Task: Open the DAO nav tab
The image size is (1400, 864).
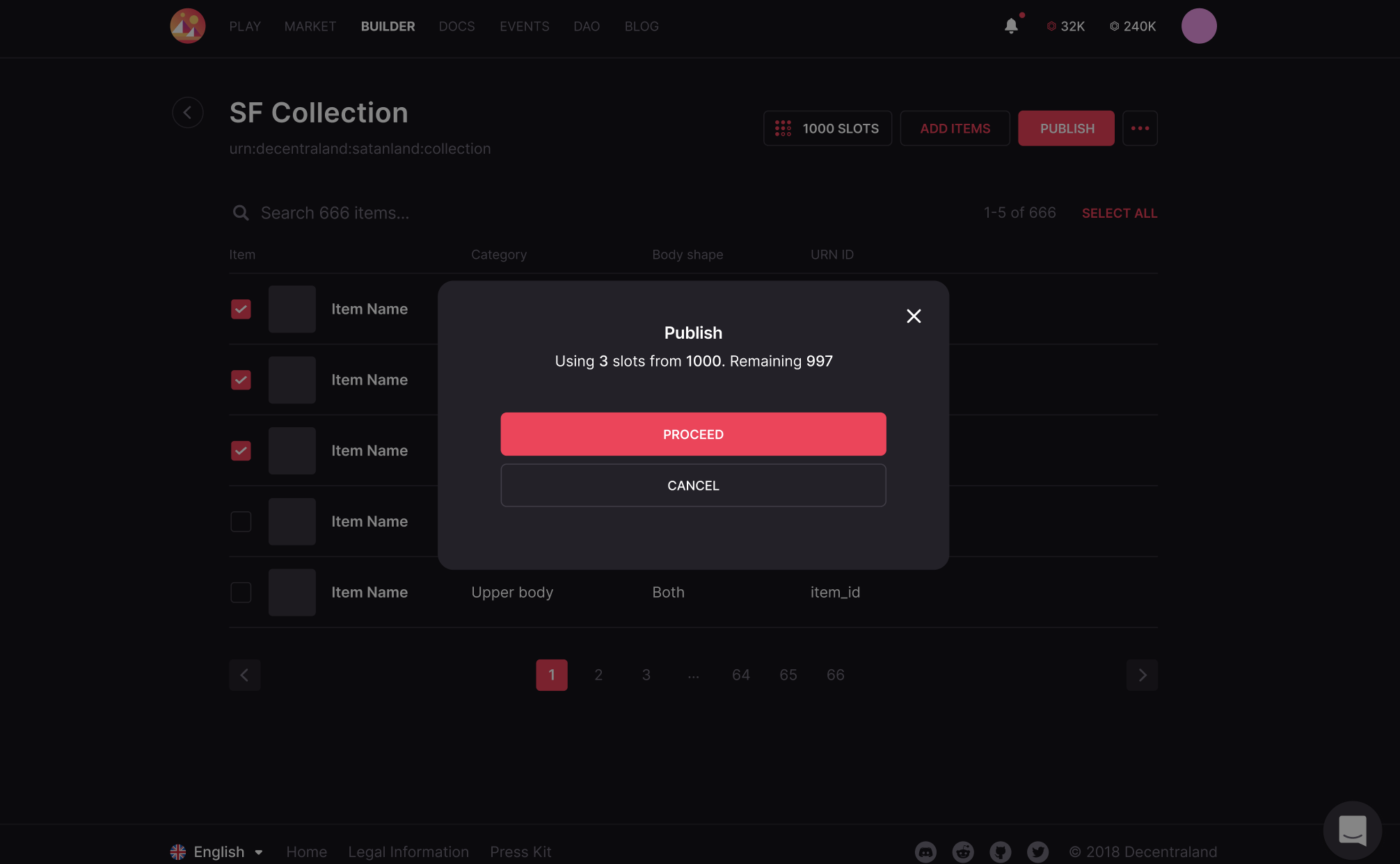Action: [587, 26]
